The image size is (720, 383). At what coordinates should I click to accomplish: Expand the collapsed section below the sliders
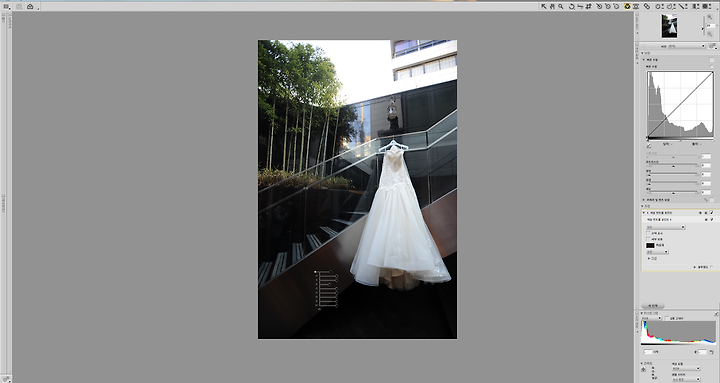point(643,200)
